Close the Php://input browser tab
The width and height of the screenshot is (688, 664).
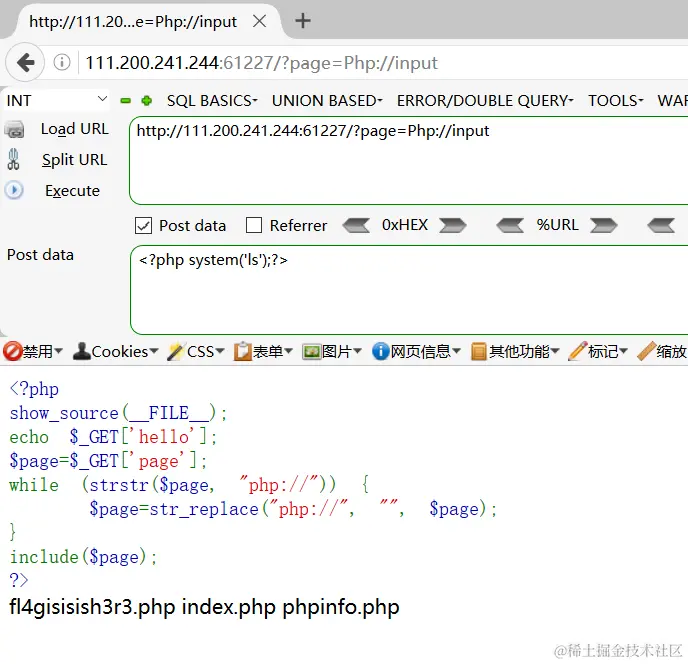[x=260, y=21]
